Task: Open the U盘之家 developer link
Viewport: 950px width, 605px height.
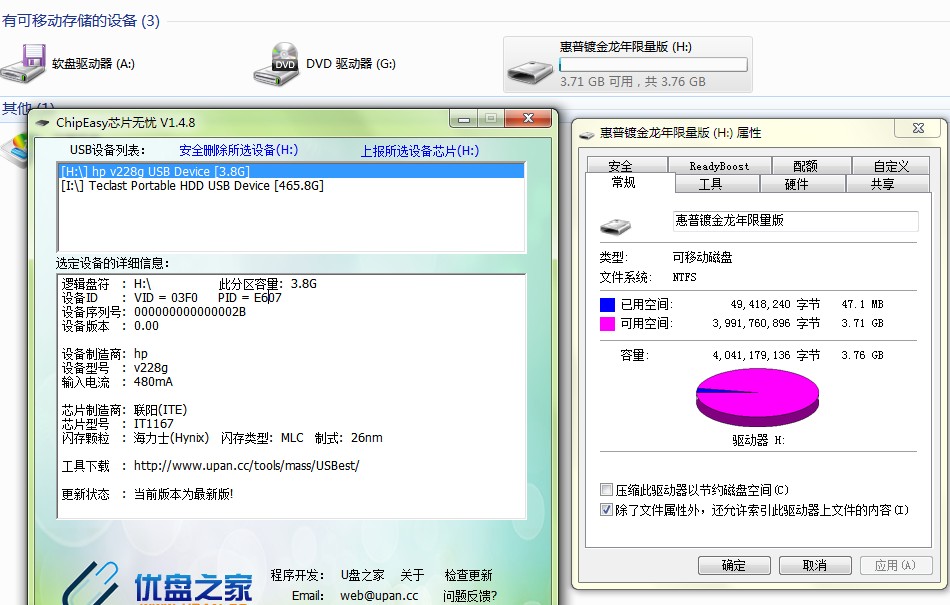Action: 362,575
